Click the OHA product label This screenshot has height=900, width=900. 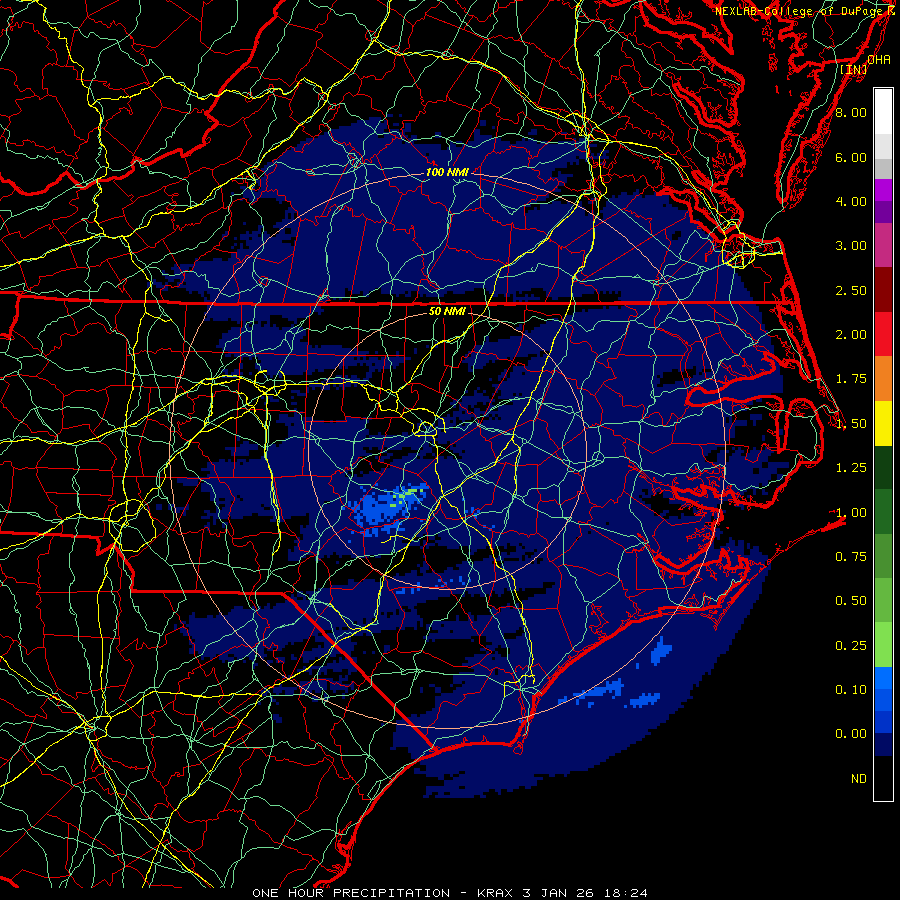tap(879, 60)
